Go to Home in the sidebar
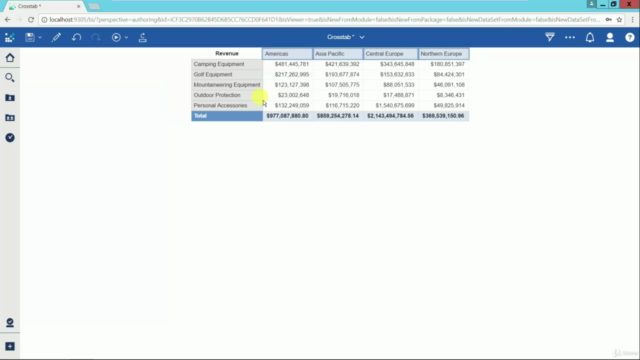 click(x=10, y=58)
